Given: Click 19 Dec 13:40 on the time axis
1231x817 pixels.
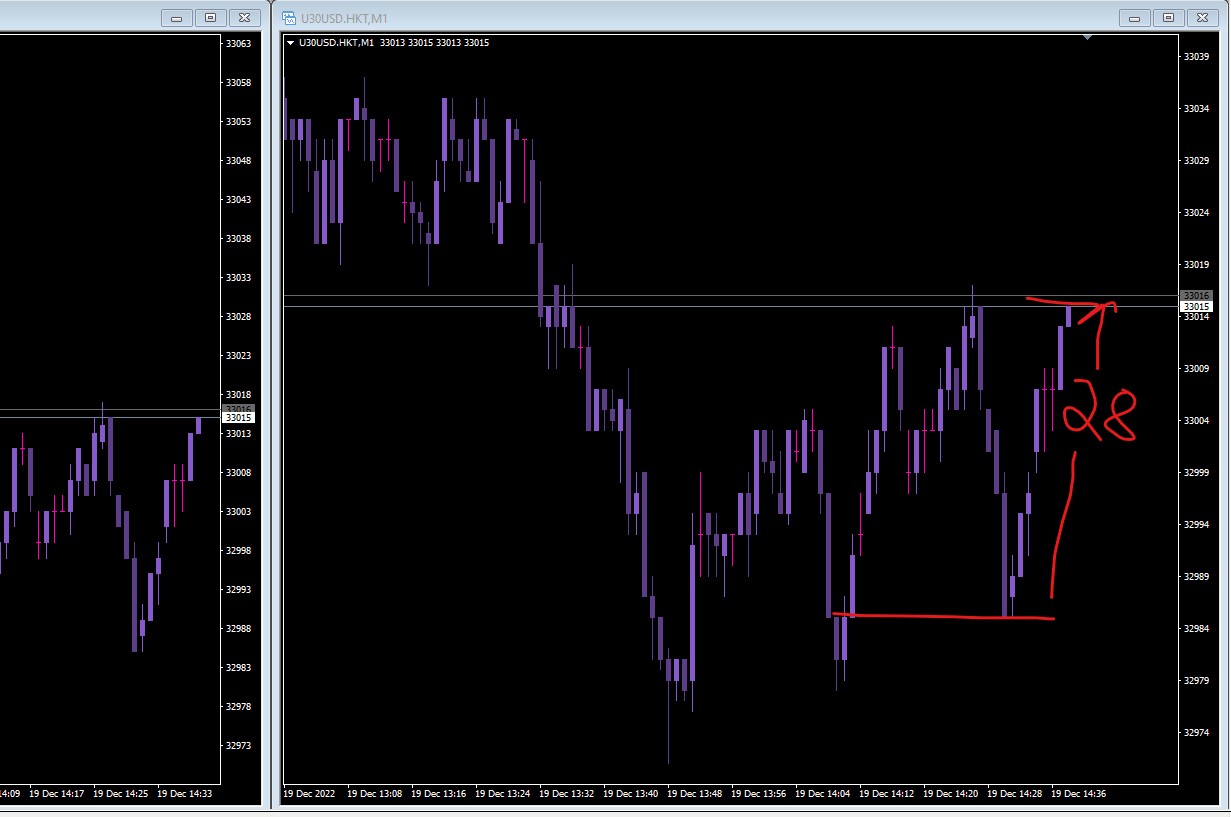Looking at the screenshot, I should tap(630, 793).
